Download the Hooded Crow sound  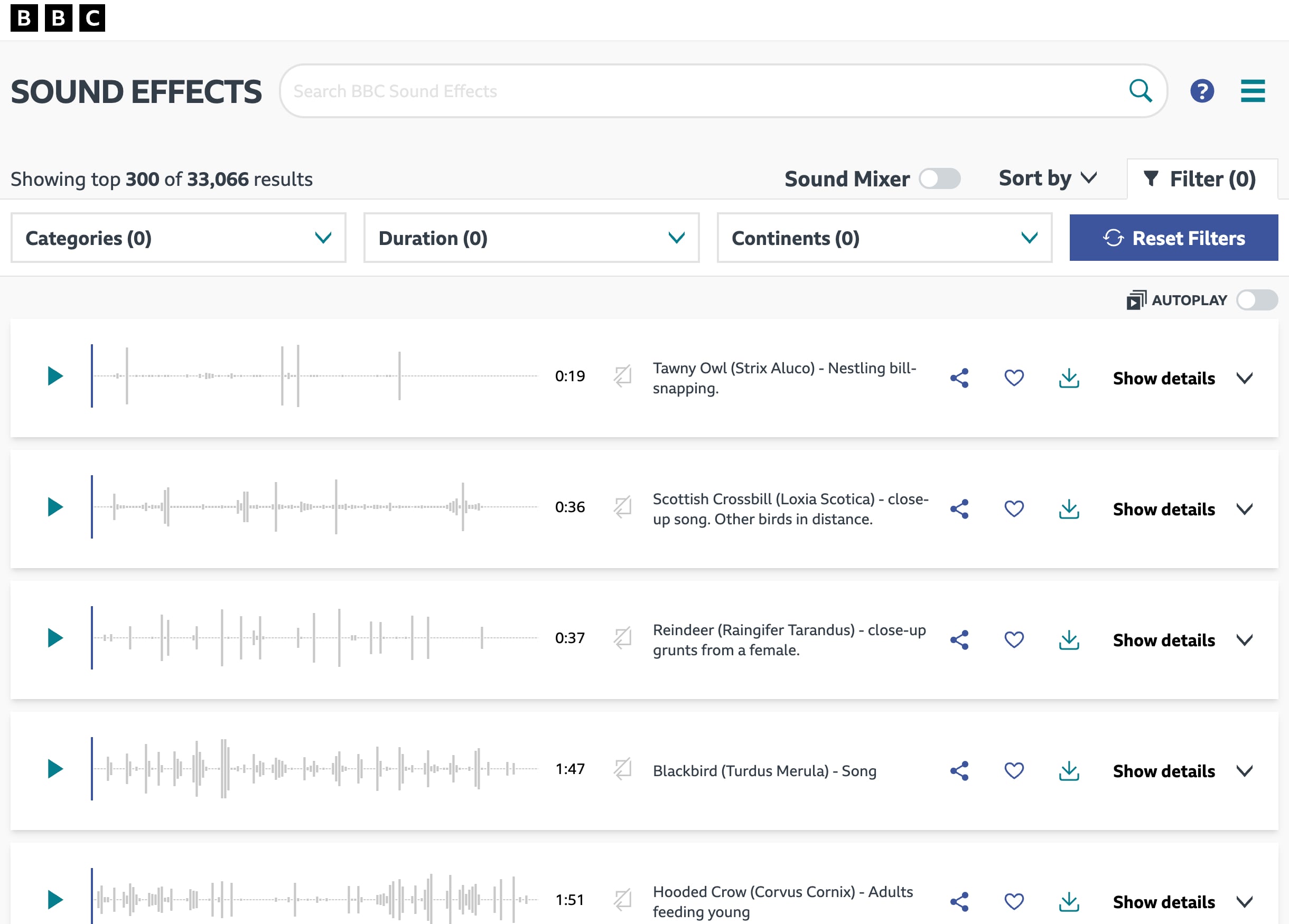(1069, 902)
